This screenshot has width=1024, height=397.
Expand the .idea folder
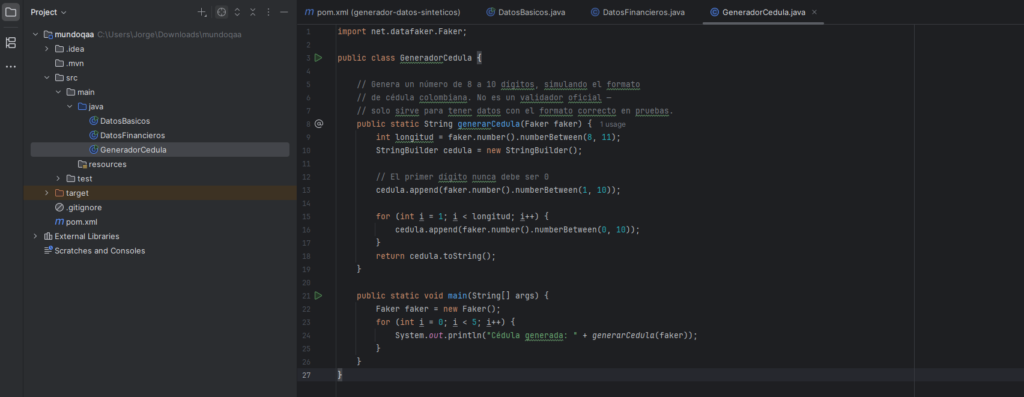[46, 49]
